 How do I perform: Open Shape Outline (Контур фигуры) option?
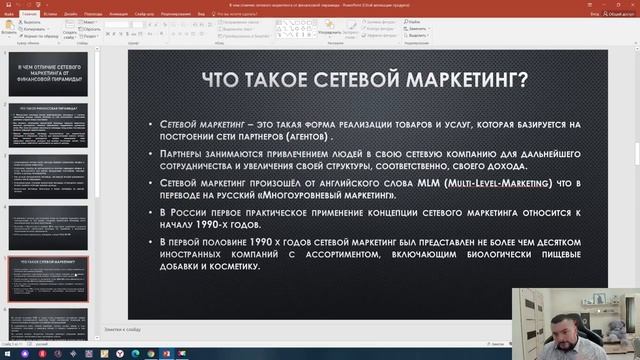click(x=378, y=29)
